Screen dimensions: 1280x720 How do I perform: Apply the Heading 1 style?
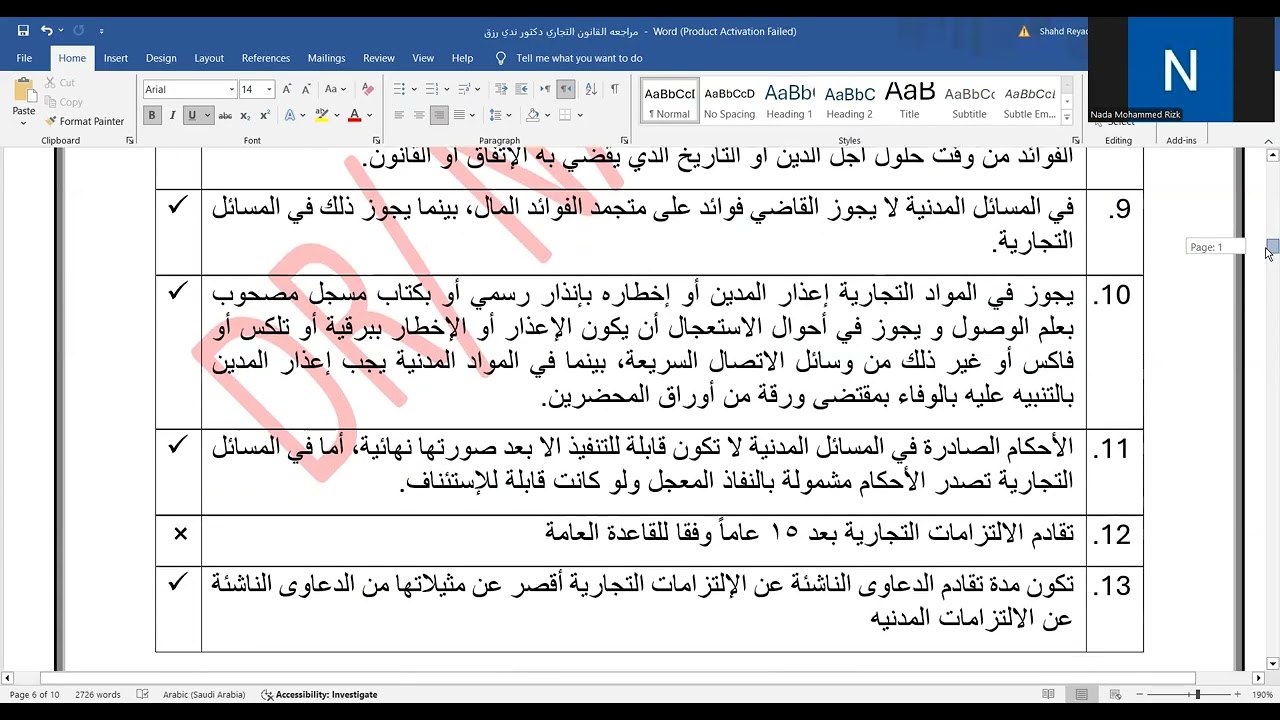tap(790, 102)
